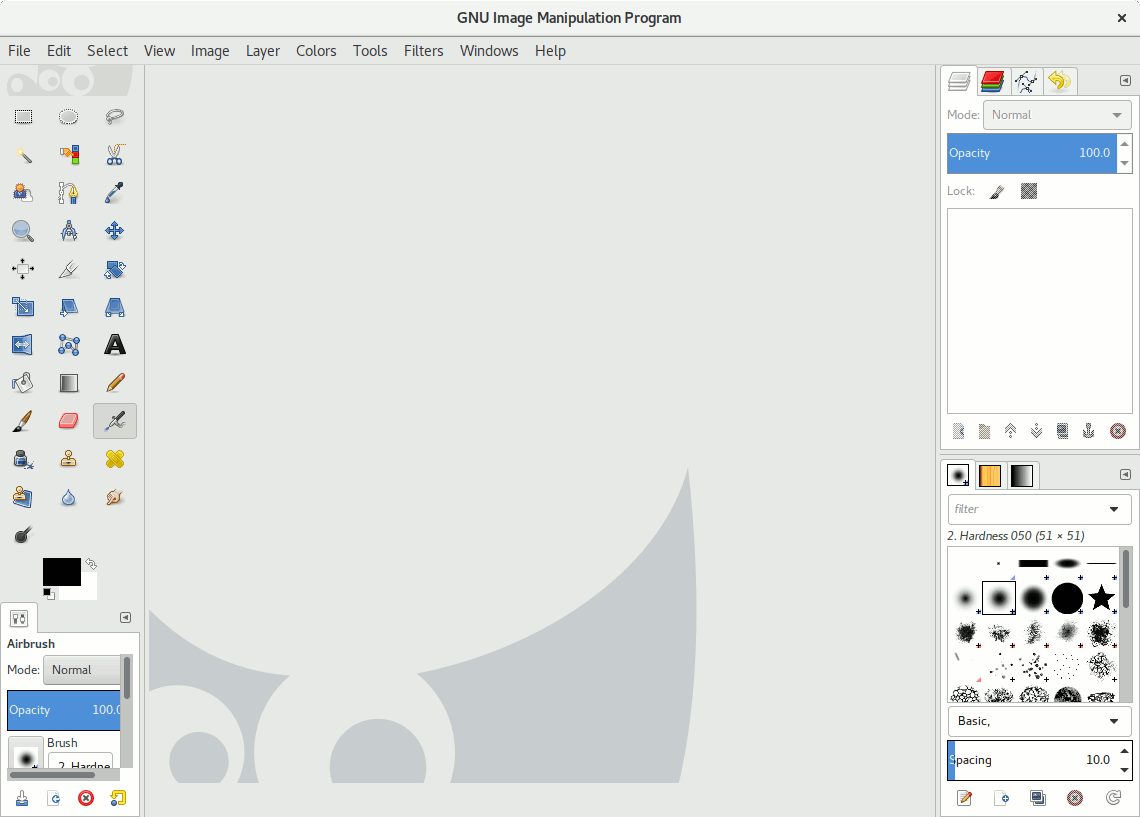
Task: Select the Dodge/Burn tool
Action: tap(23, 535)
